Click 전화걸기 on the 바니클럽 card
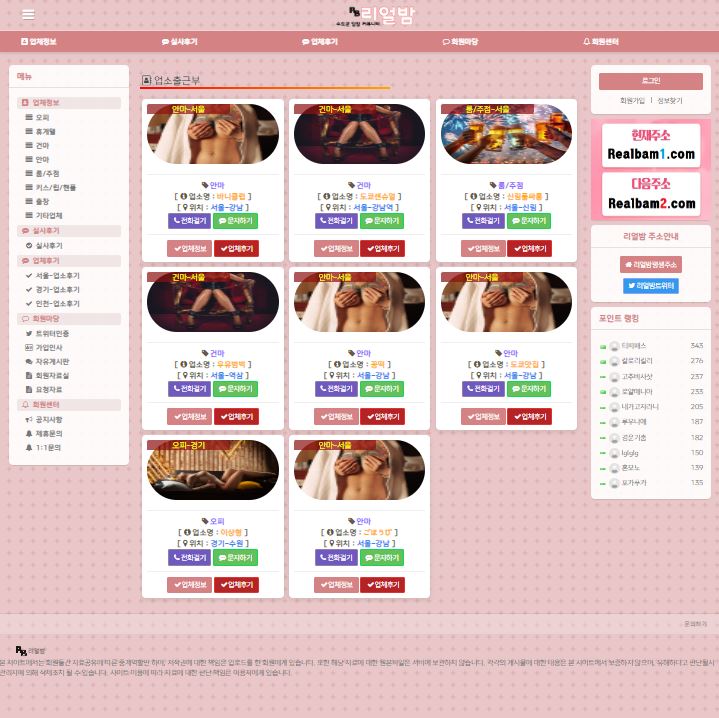Image resolution: width=719 pixels, height=718 pixels. click(x=189, y=221)
